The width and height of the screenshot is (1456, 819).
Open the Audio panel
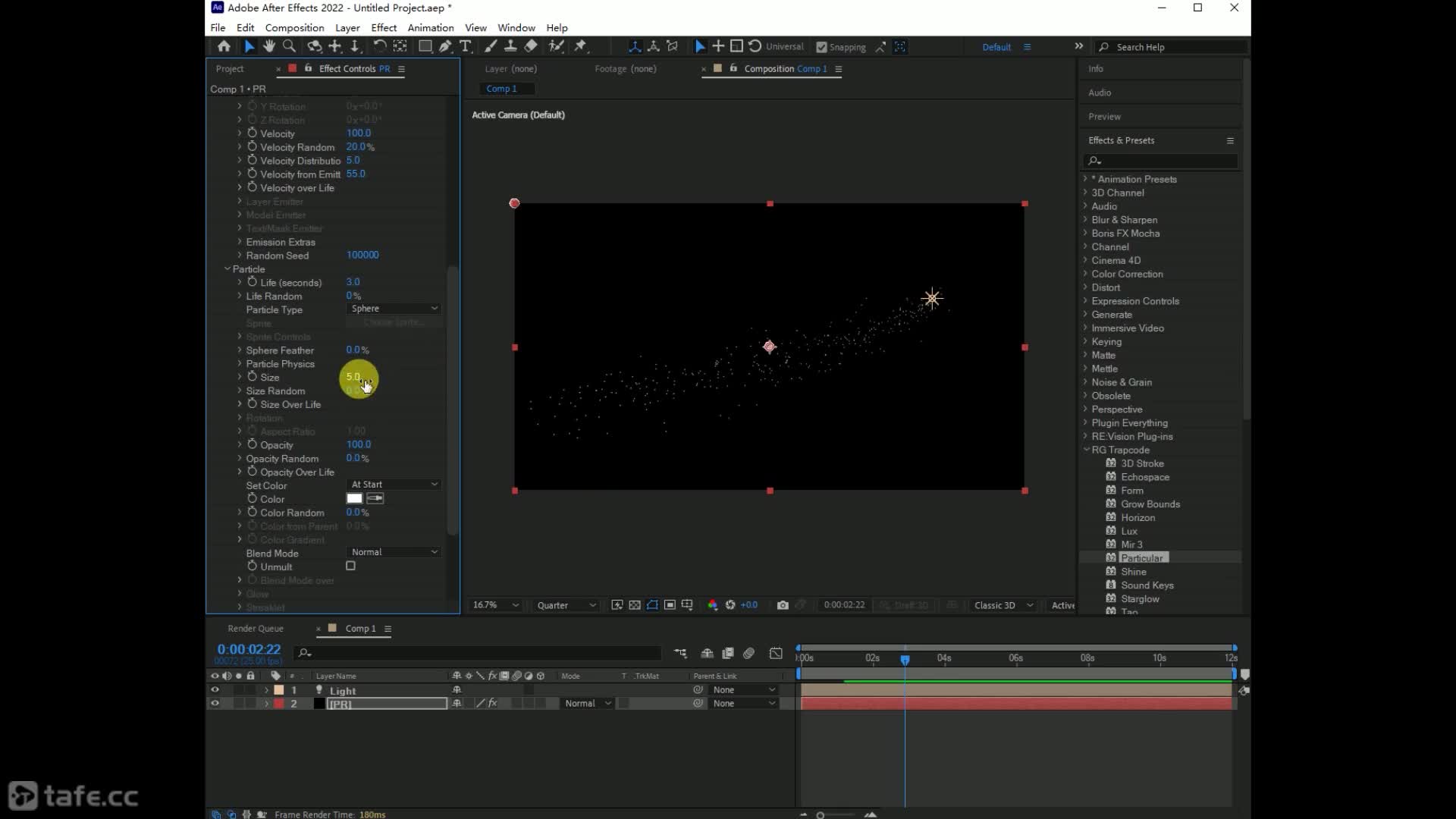point(1100,93)
